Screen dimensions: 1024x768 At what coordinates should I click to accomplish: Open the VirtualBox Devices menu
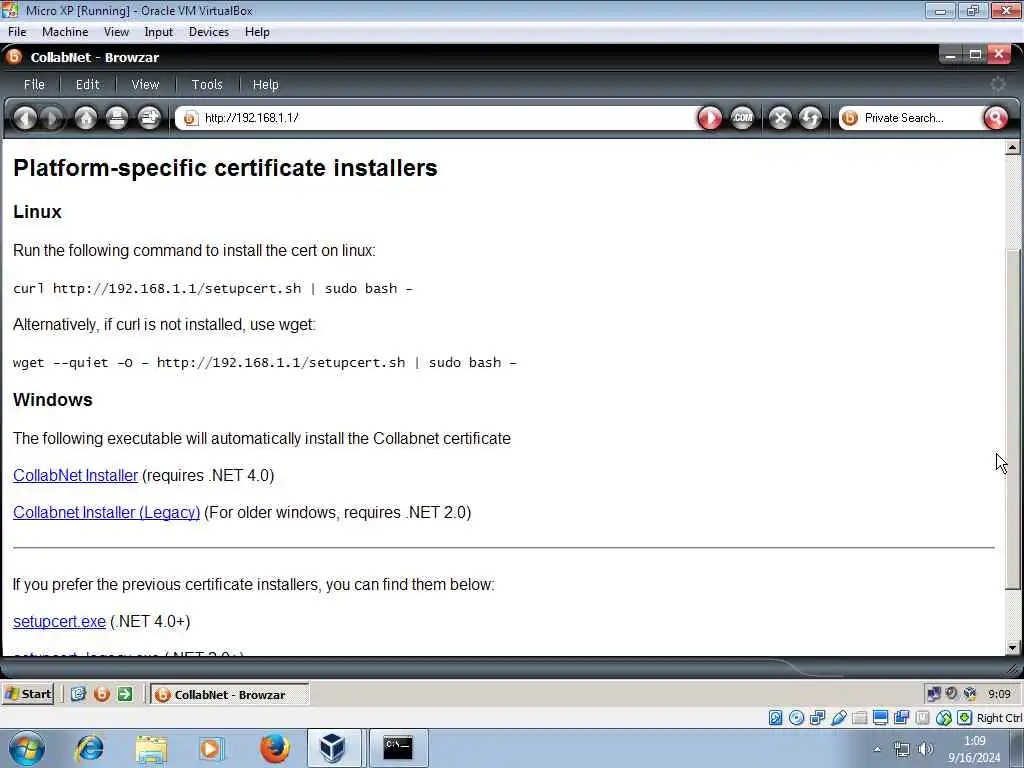pos(209,32)
